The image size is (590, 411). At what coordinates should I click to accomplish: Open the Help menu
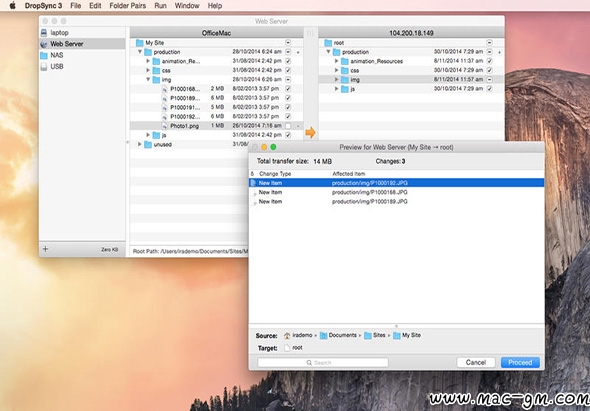[x=215, y=6]
